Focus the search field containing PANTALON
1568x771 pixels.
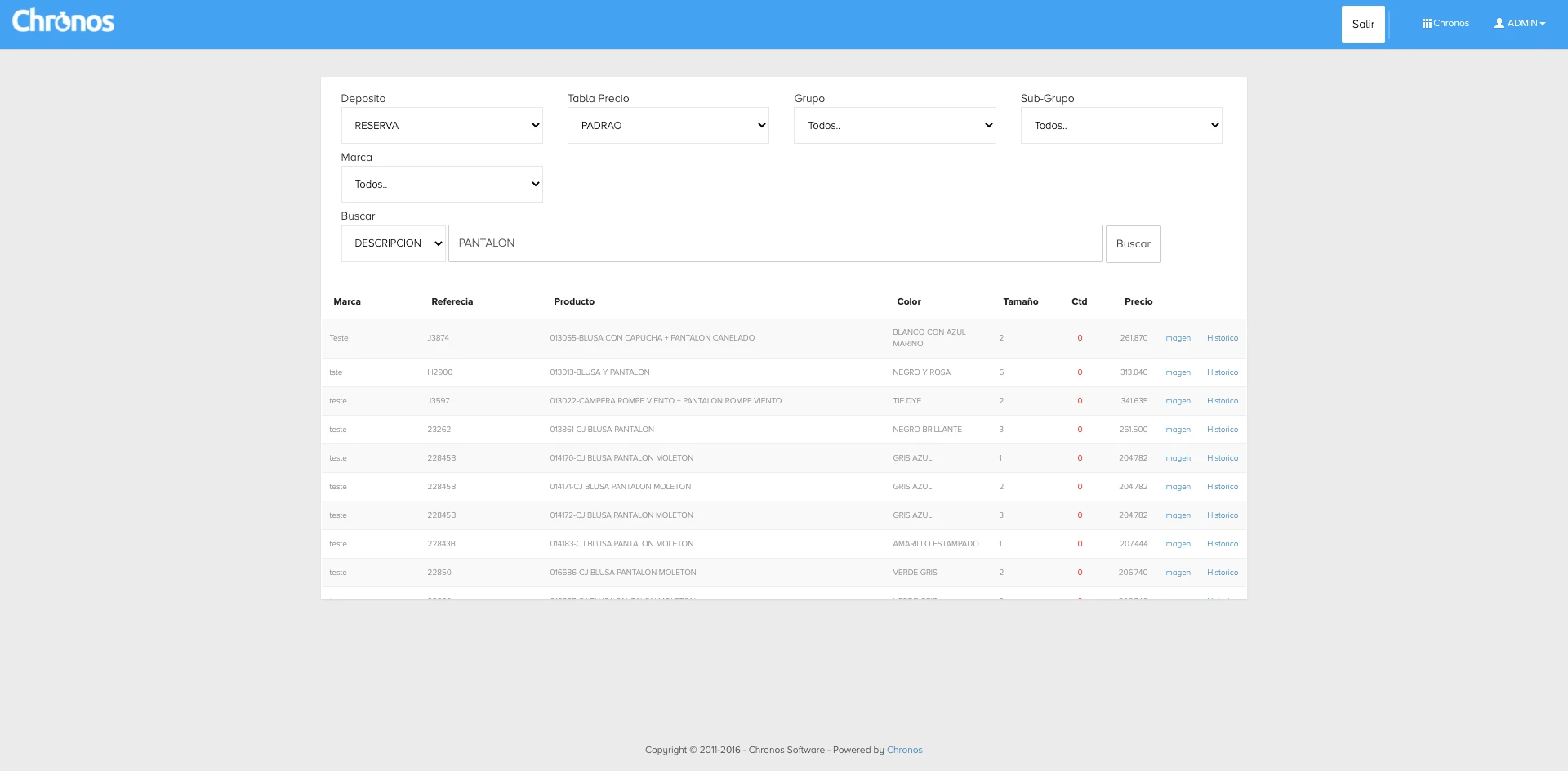776,243
